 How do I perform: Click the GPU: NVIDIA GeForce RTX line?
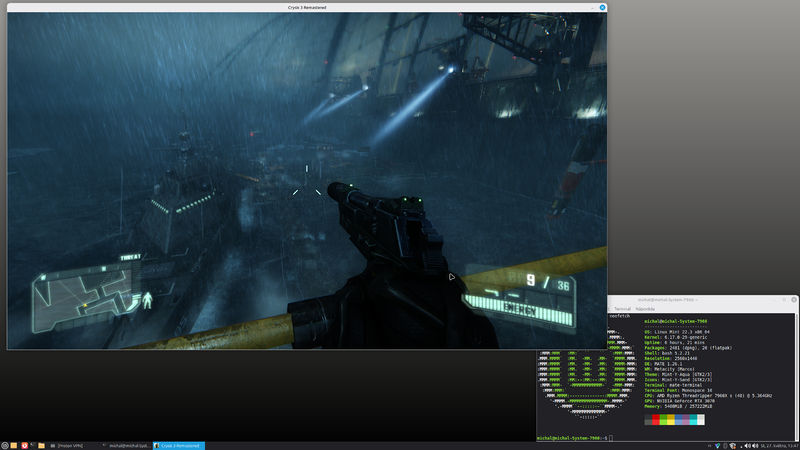pos(679,401)
